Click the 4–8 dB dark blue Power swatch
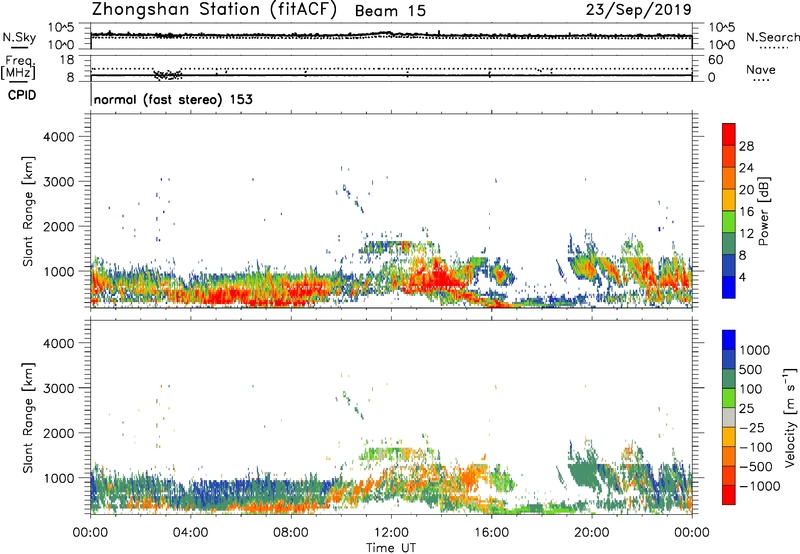 click(729, 265)
